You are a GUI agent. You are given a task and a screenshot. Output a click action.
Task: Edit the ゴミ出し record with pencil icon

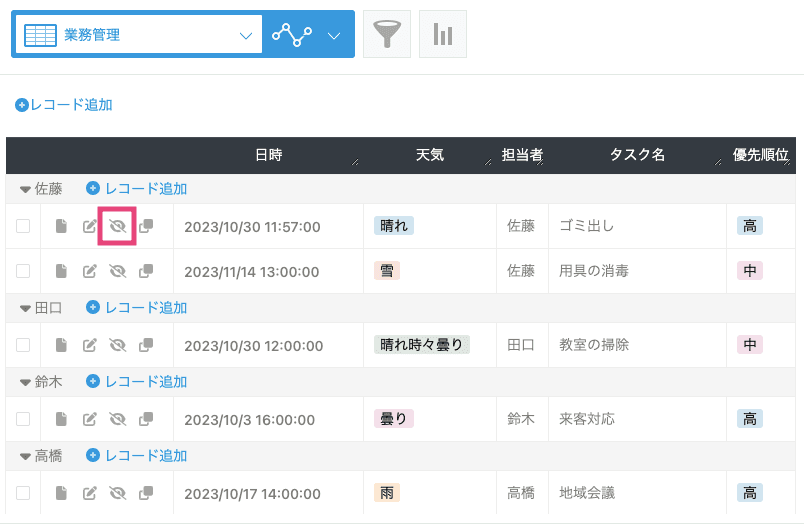tap(90, 226)
